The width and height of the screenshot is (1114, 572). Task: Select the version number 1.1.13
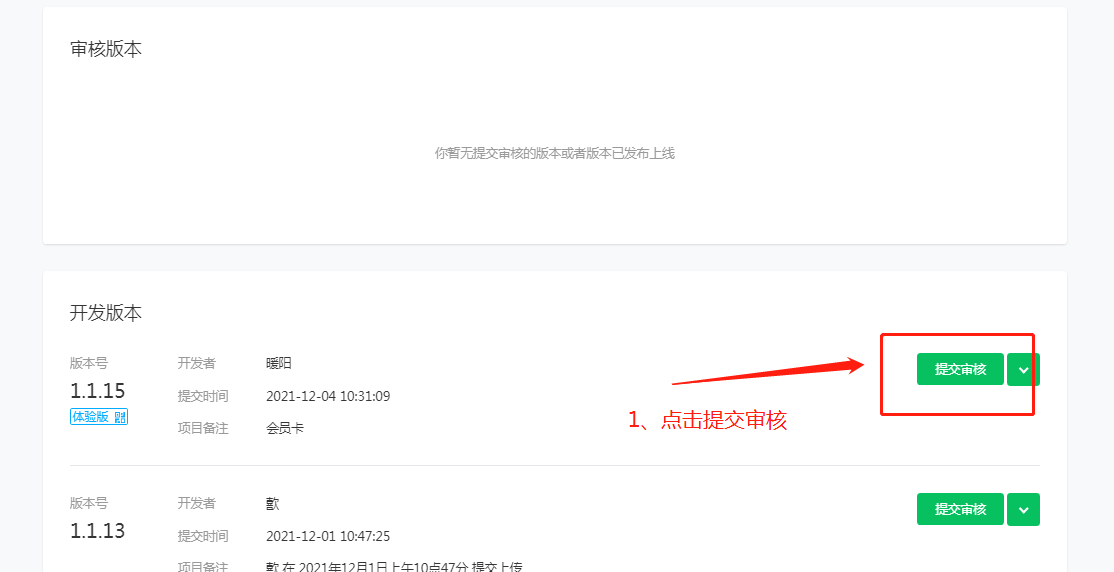(97, 531)
